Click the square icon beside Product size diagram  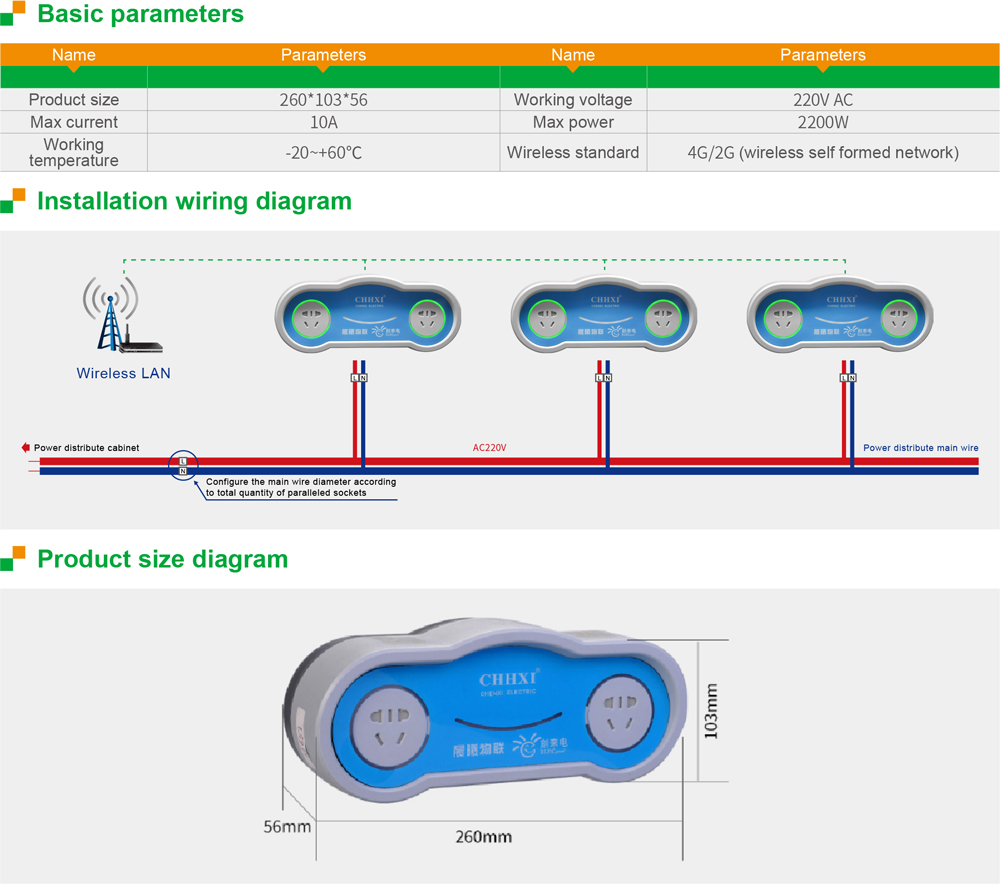click(x=14, y=559)
